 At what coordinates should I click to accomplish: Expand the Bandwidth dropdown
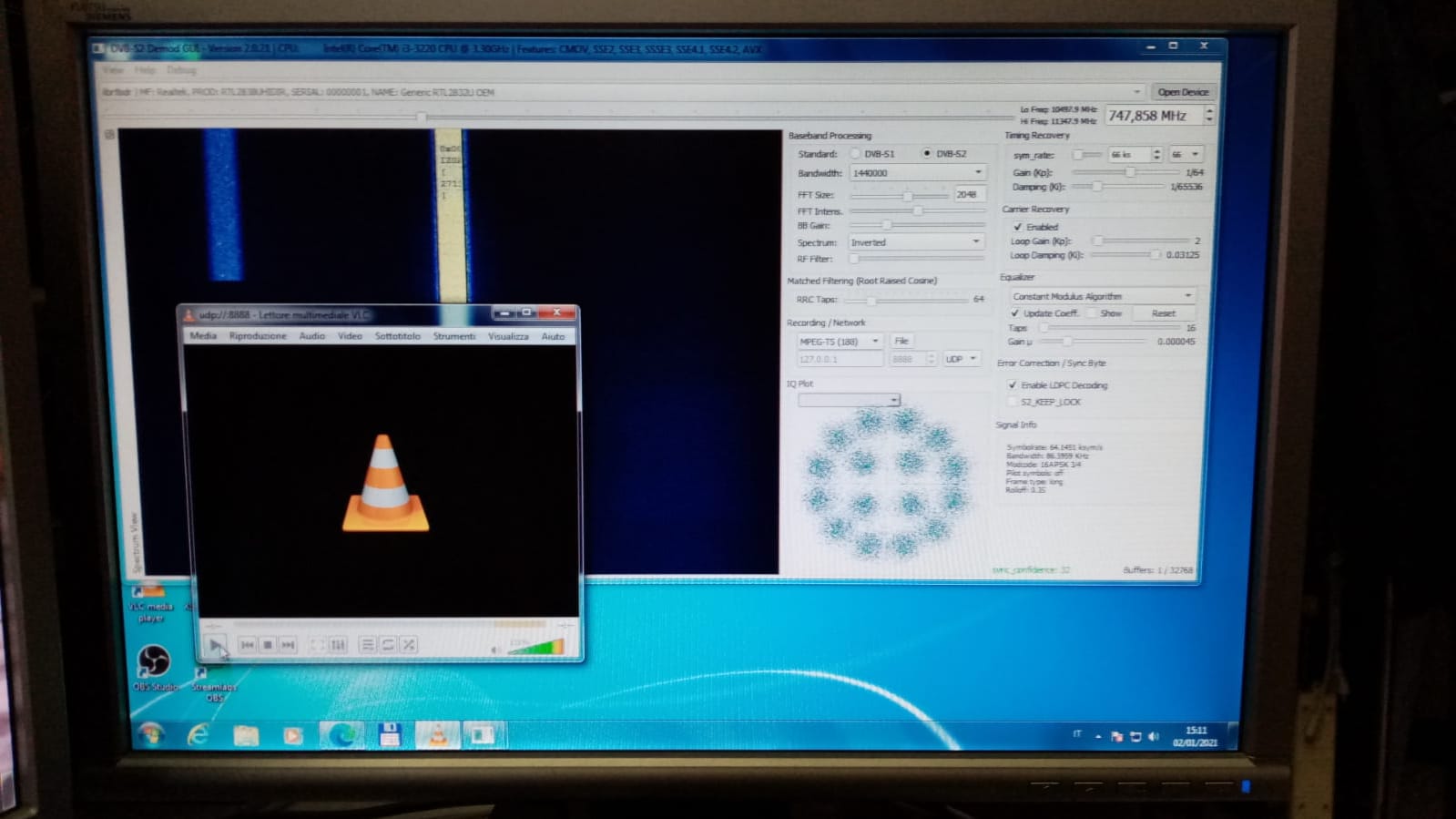(917, 172)
